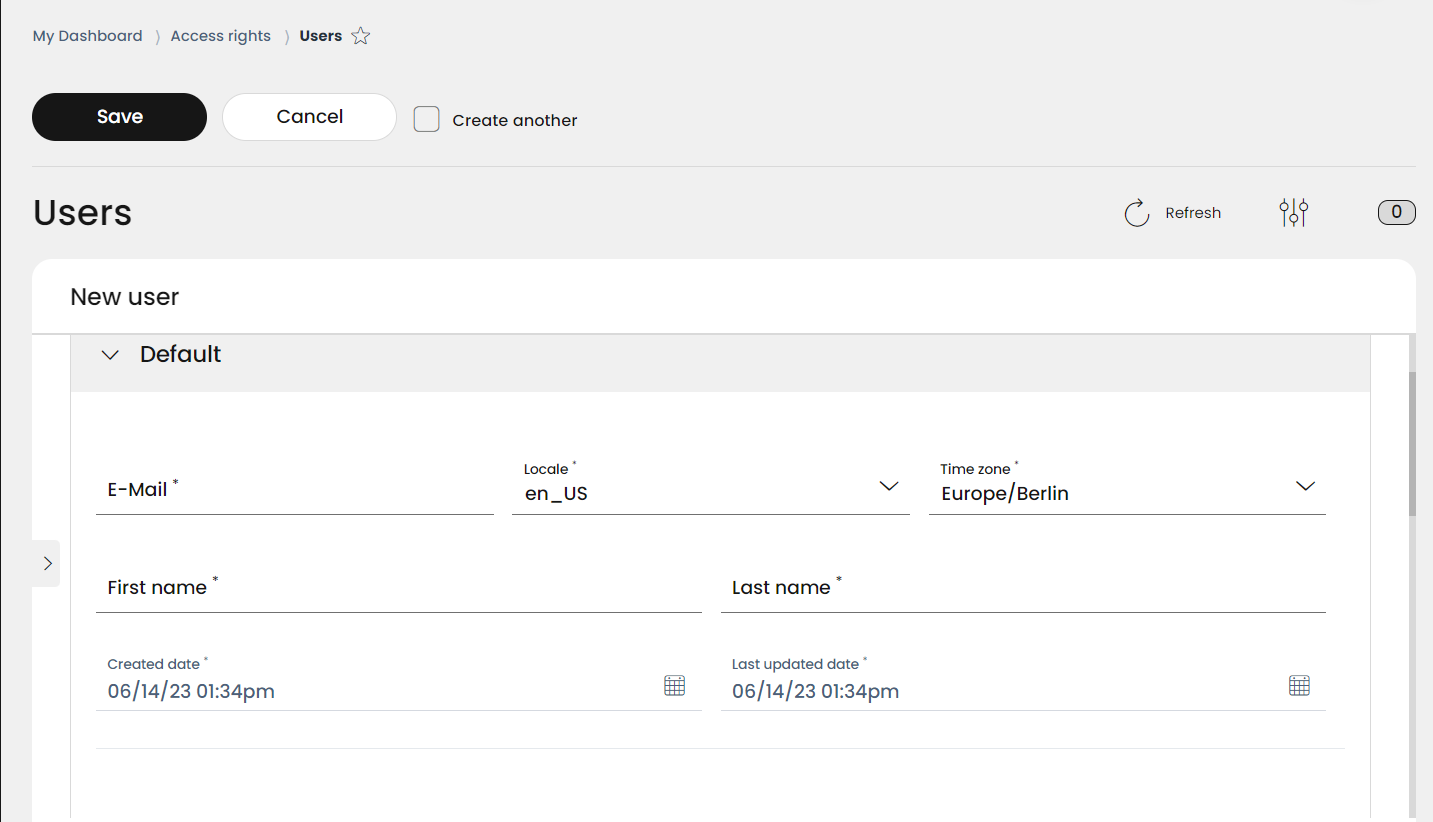
Task: Focus the First name field
Action: (x=399, y=587)
